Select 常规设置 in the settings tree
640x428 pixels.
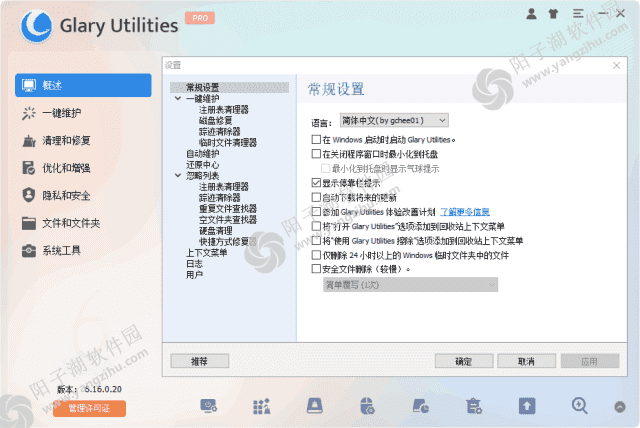pyautogui.click(x=229, y=87)
